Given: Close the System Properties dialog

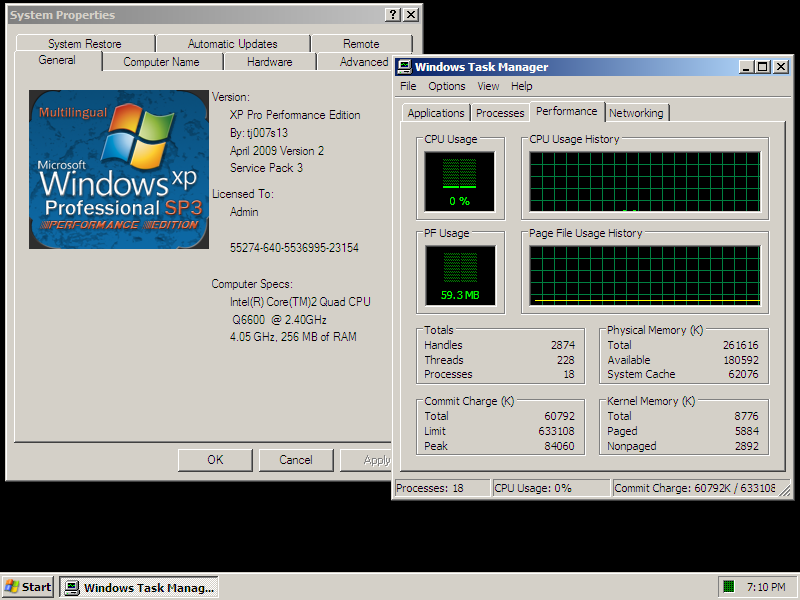Looking at the screenshot, I should (411, 15).
